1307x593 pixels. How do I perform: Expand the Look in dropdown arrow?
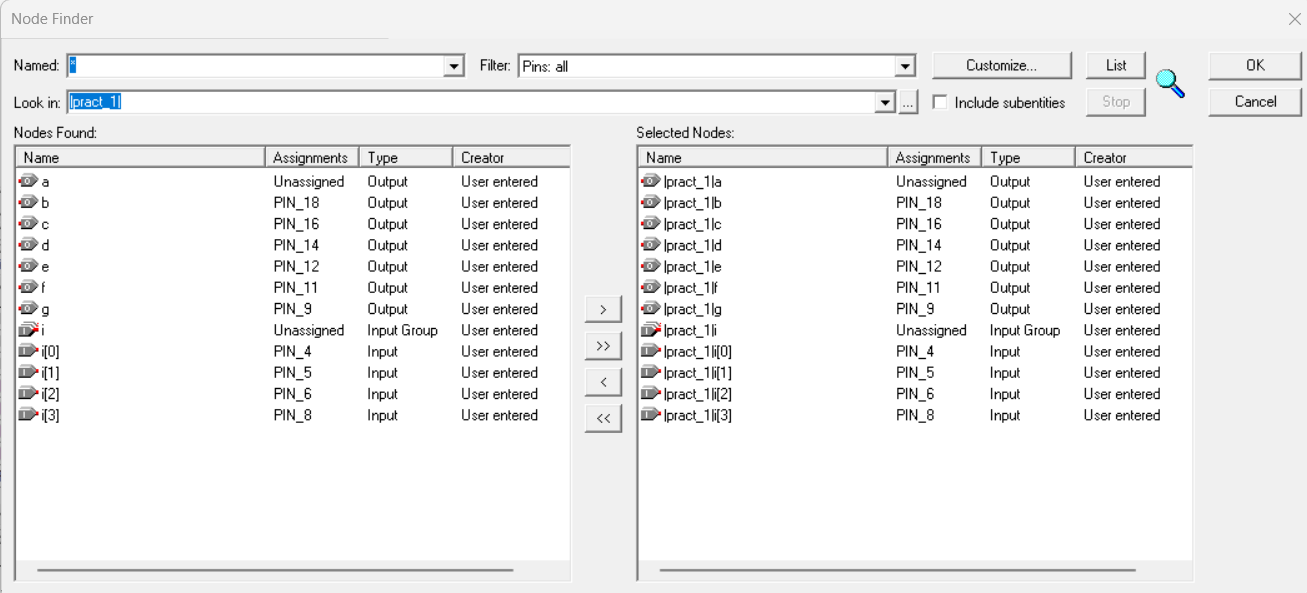(x=885, y=102)
